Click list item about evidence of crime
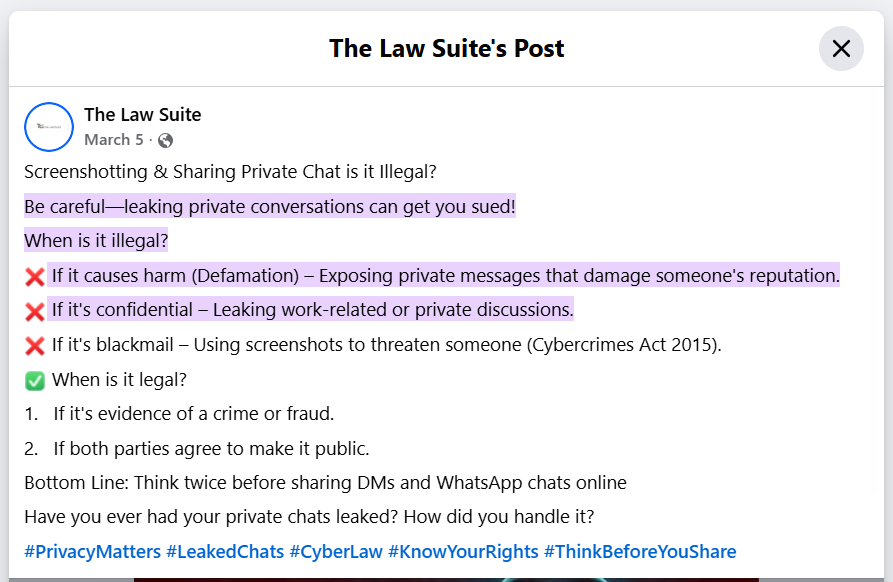The image size is (893, 582). tap(179, 413)
